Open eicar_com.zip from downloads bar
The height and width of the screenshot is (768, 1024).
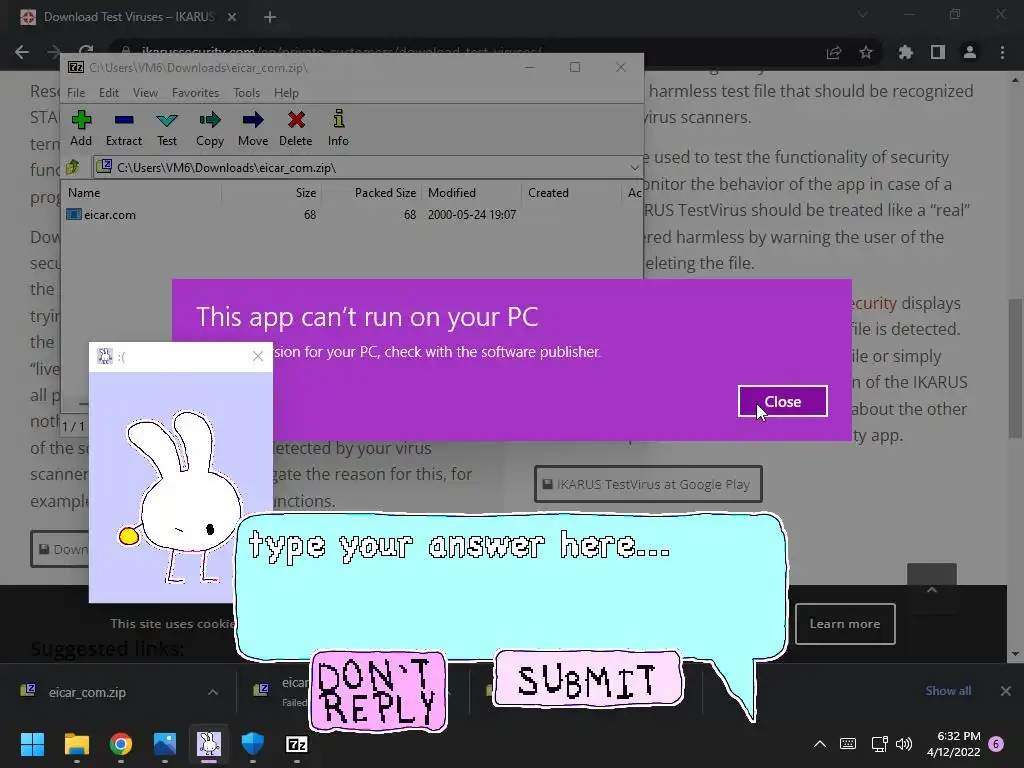88,692
